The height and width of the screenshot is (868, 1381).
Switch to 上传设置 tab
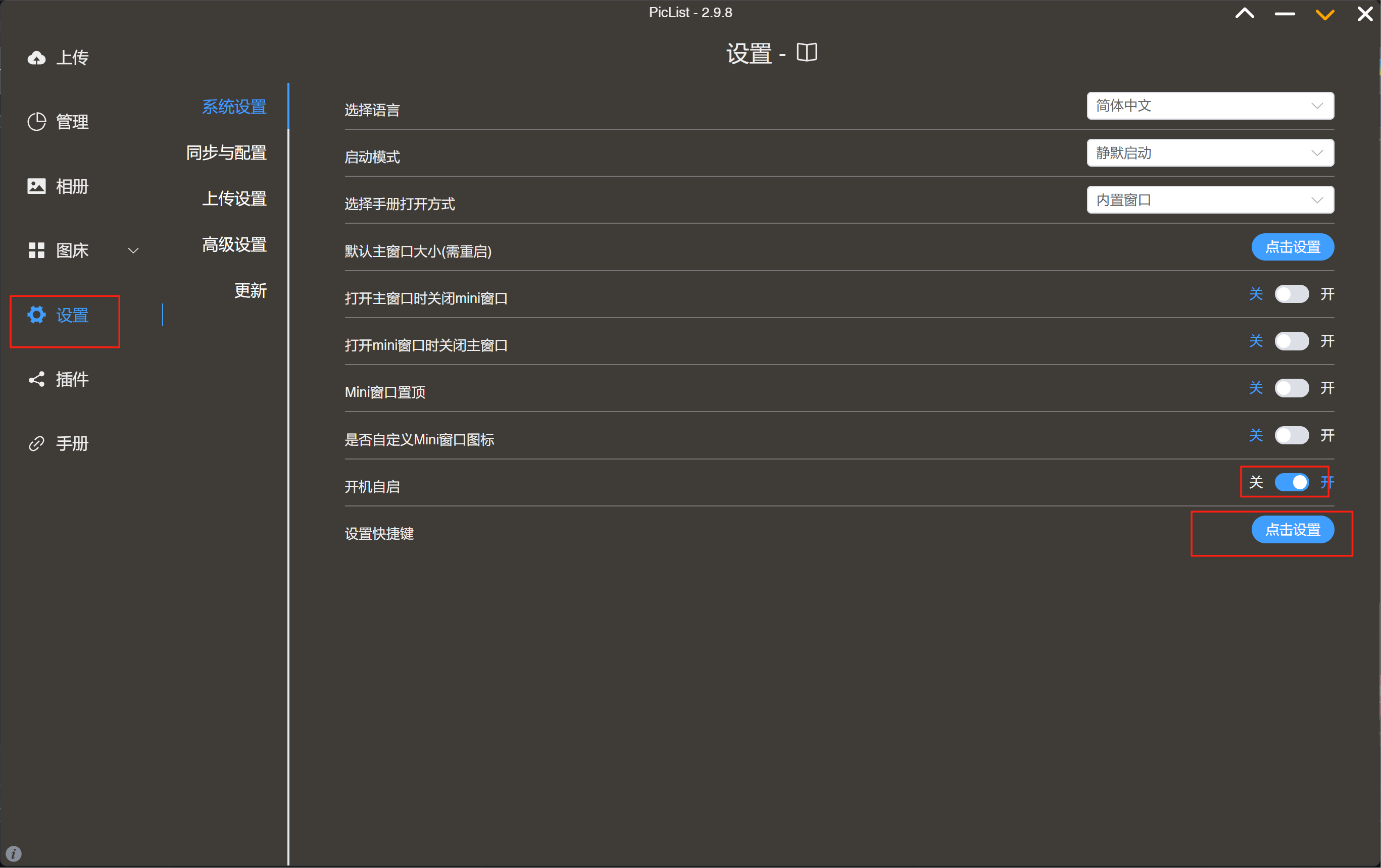pos(234,198)
